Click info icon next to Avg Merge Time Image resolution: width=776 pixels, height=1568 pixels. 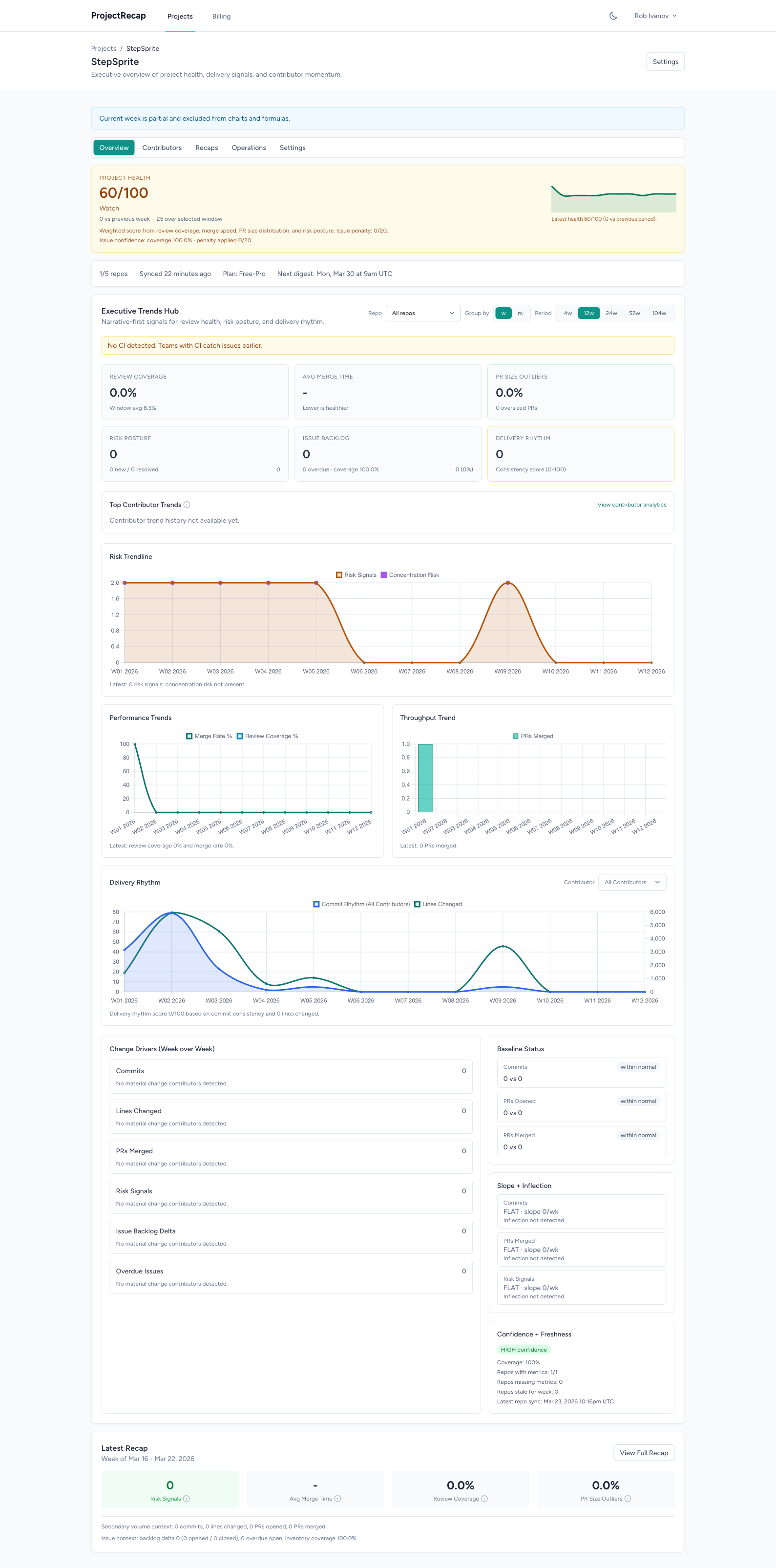338,1499
